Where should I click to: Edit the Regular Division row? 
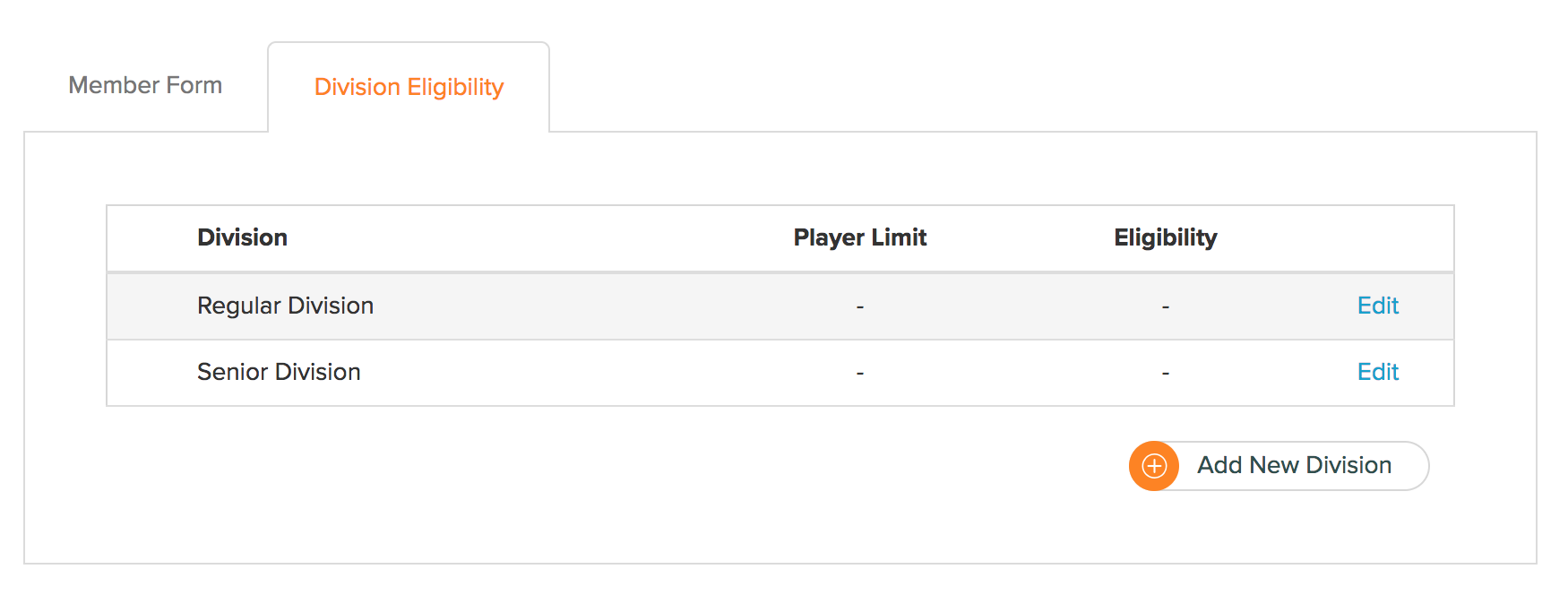(1378, 306)
